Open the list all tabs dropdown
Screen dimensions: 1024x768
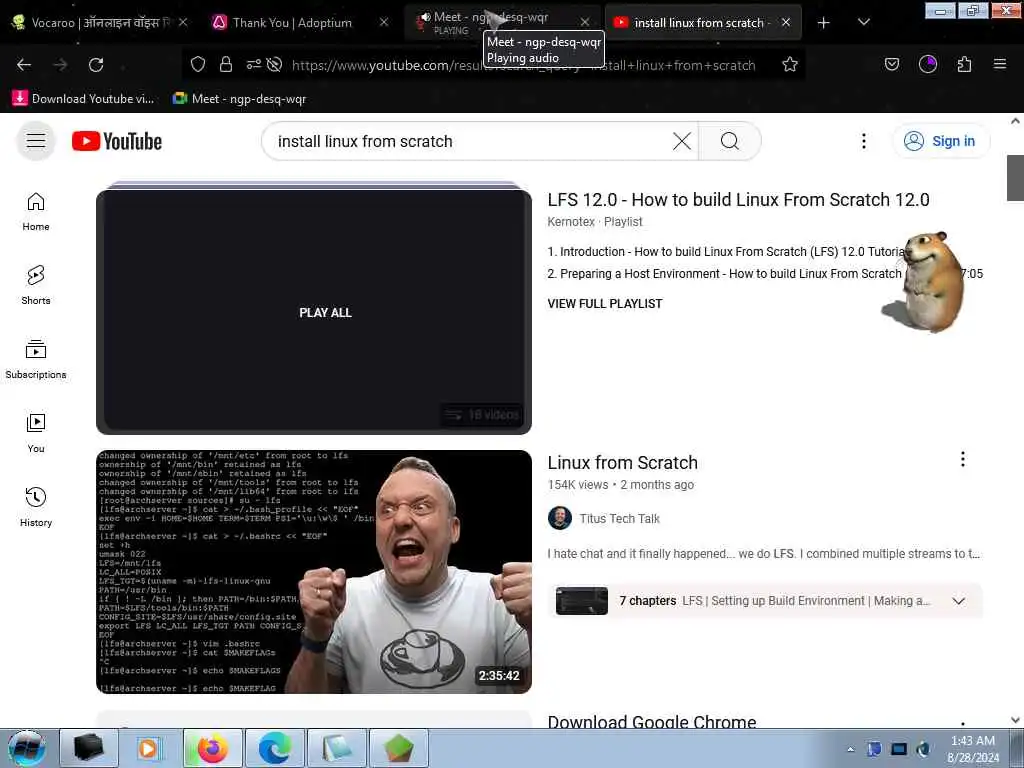pyautogui.click(x=863, y=23)
